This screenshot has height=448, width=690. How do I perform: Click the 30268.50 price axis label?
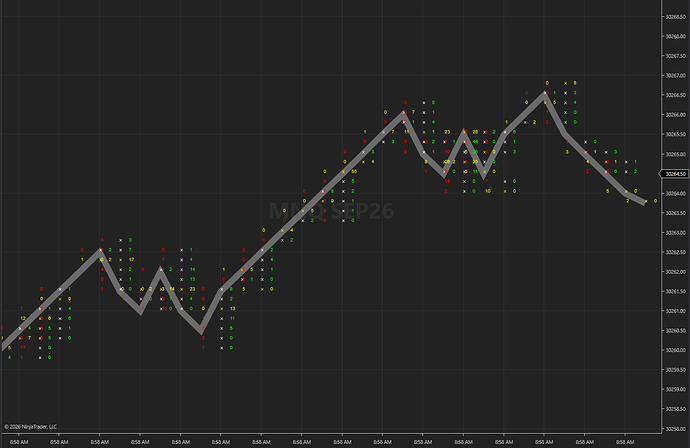point(675,17)
